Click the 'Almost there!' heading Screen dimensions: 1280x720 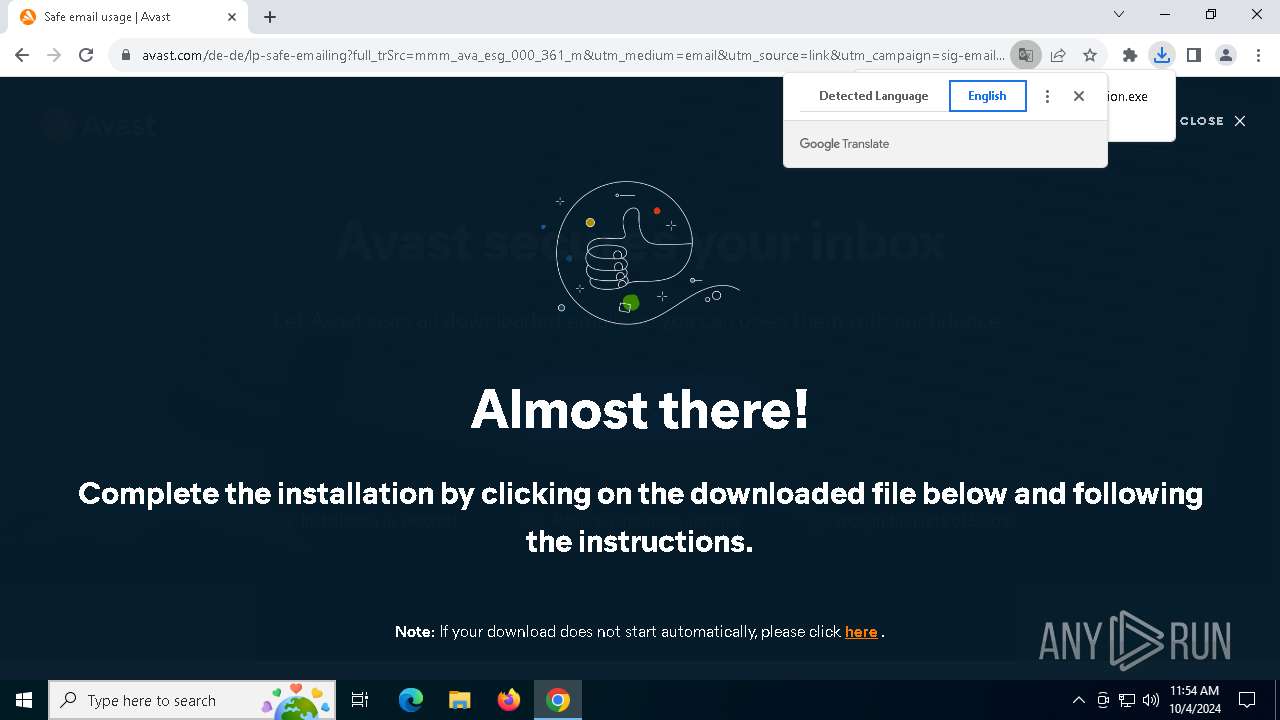640,409
